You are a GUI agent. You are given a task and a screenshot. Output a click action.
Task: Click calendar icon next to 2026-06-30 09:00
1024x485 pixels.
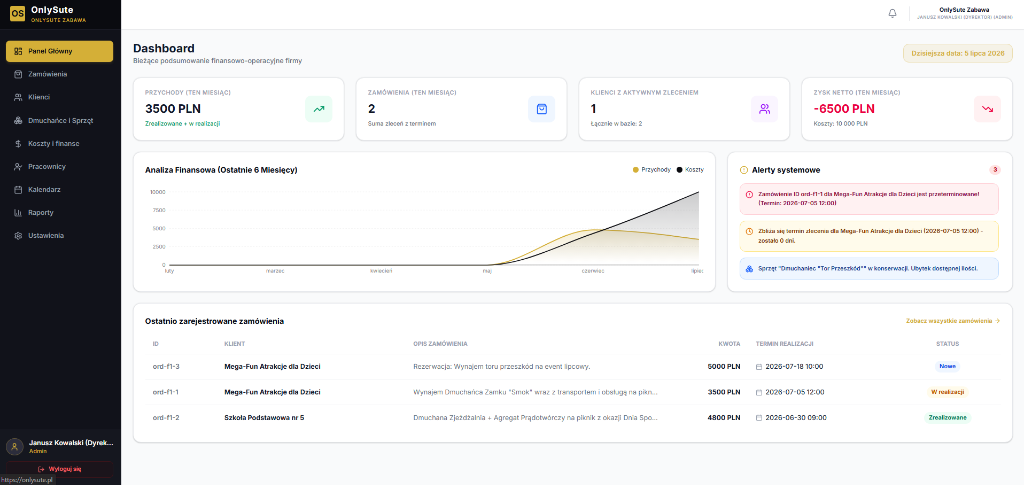[759, 418]
